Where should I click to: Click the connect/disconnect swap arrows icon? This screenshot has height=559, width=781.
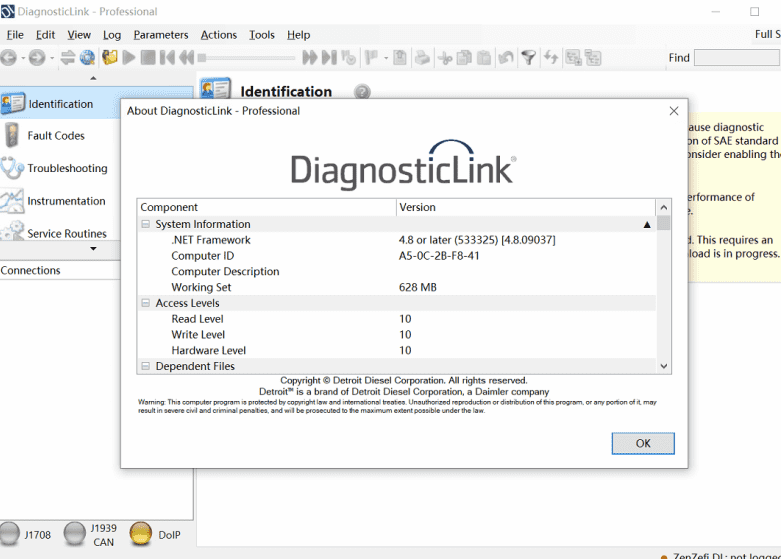68,58
